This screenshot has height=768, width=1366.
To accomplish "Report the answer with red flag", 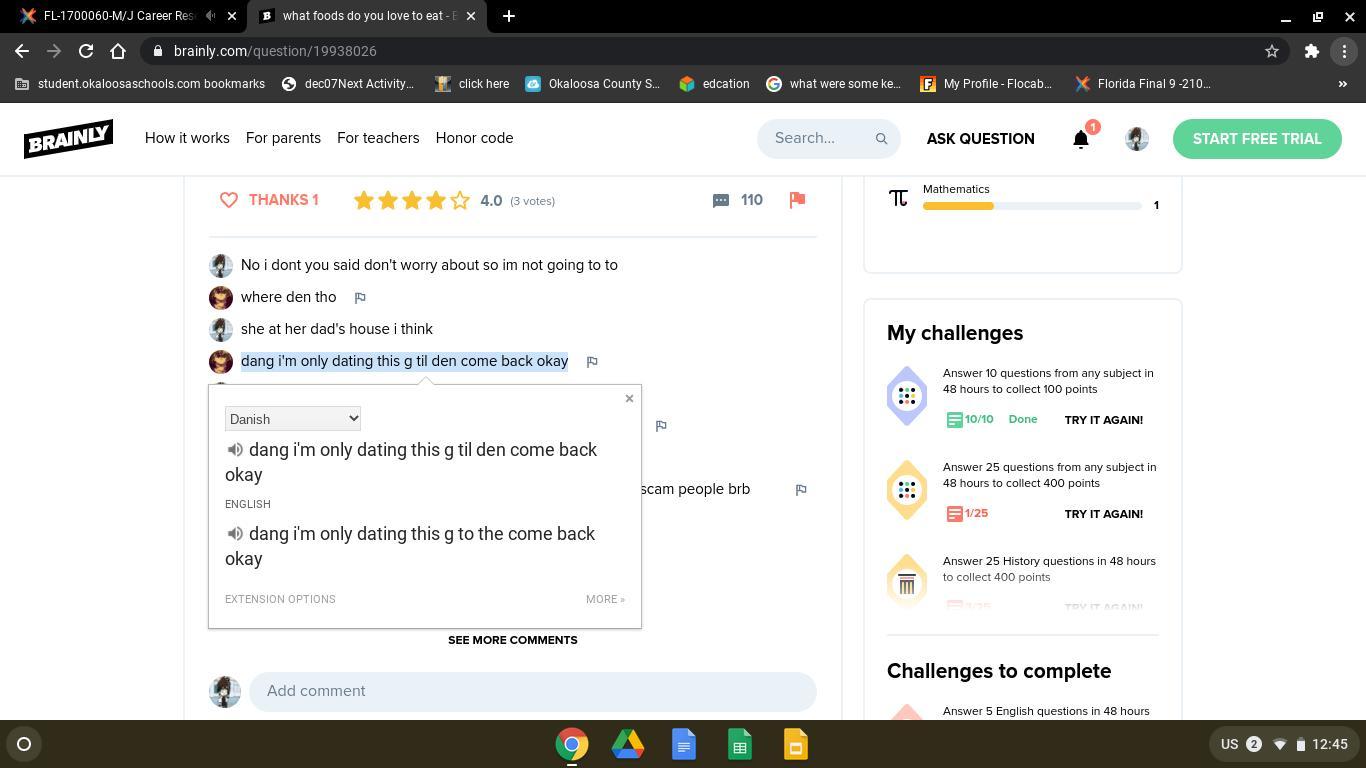I will (797, 200).
